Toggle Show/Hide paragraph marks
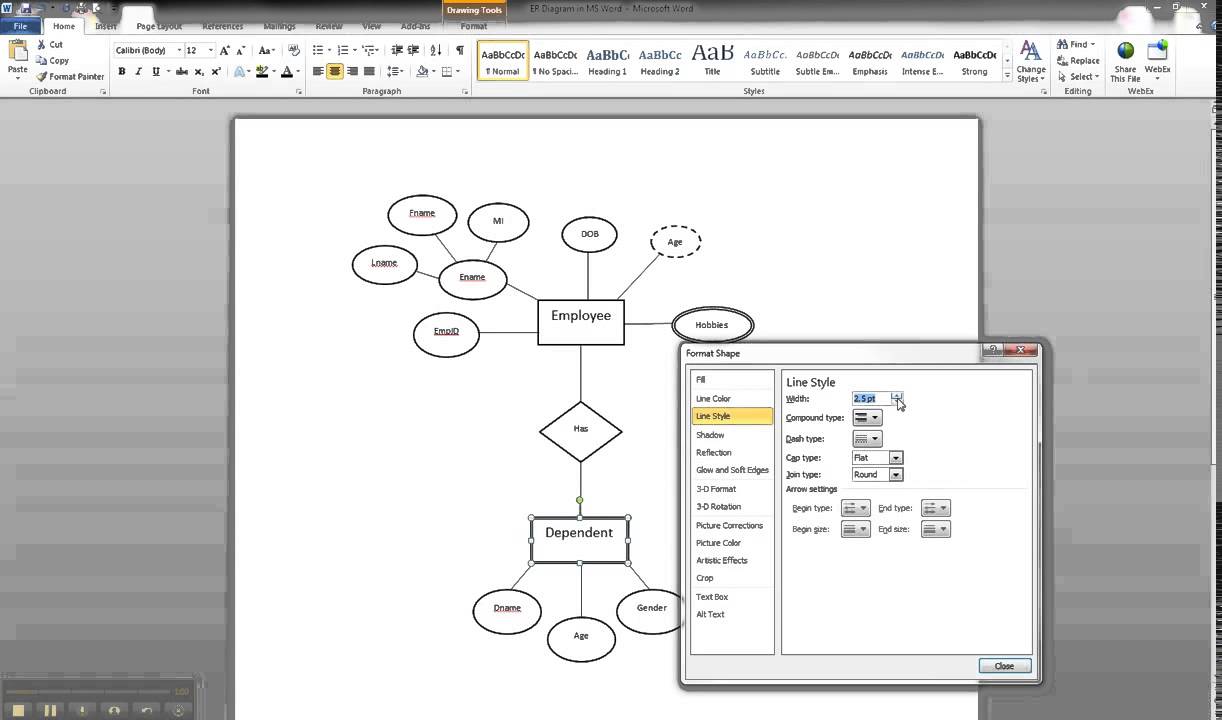This screenshot has width=1222, height=720. (460, 50)
